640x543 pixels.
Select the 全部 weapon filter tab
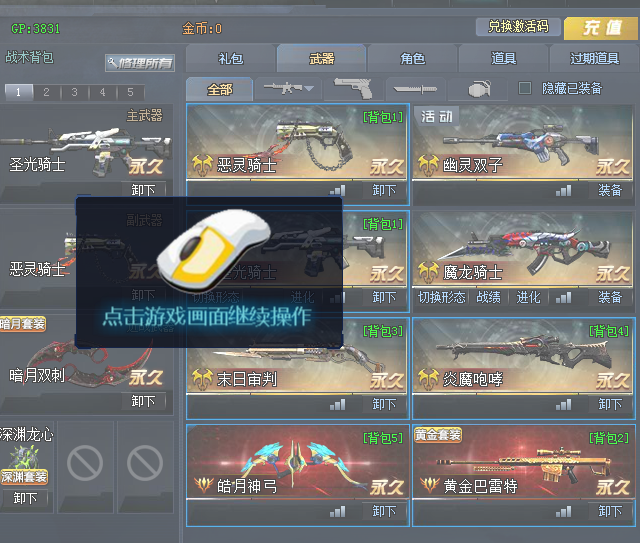(x=220, y=89)
